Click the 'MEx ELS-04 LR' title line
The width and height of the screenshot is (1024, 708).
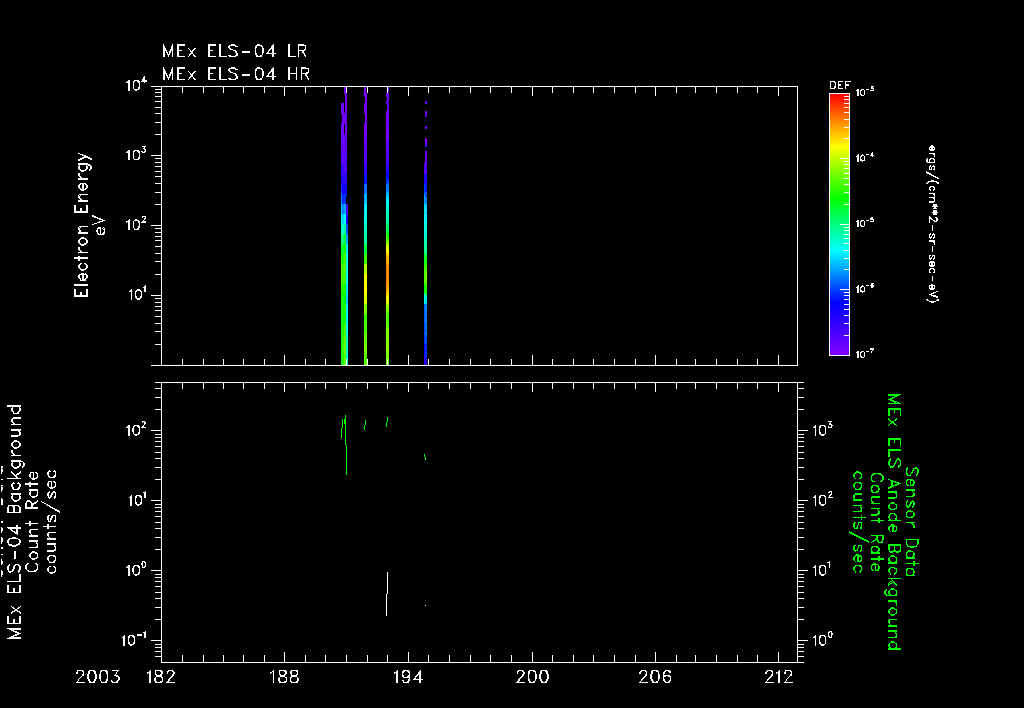tap(234, 51)
